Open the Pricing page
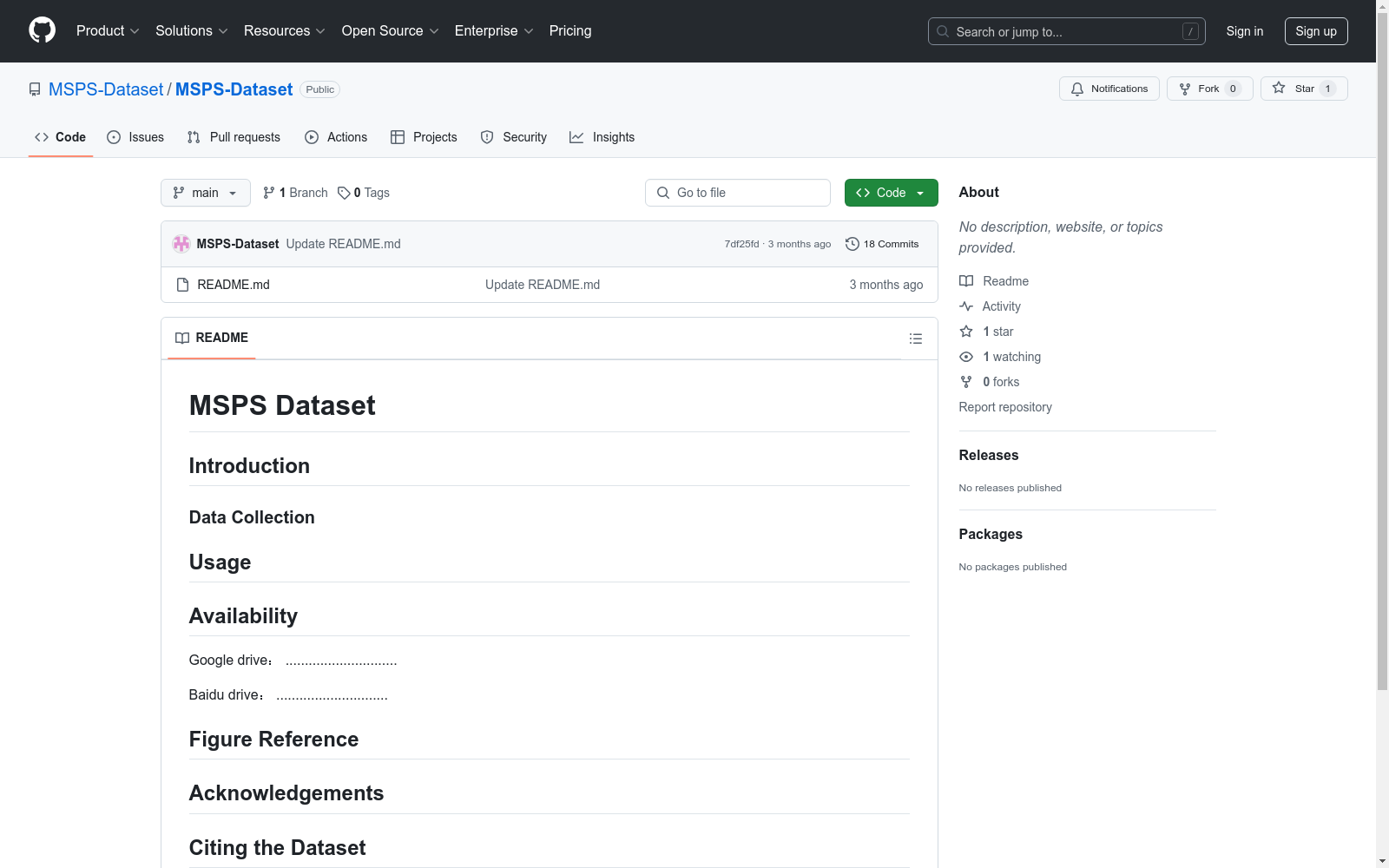This screenshot has width=1389, height=868. (570, 30)
